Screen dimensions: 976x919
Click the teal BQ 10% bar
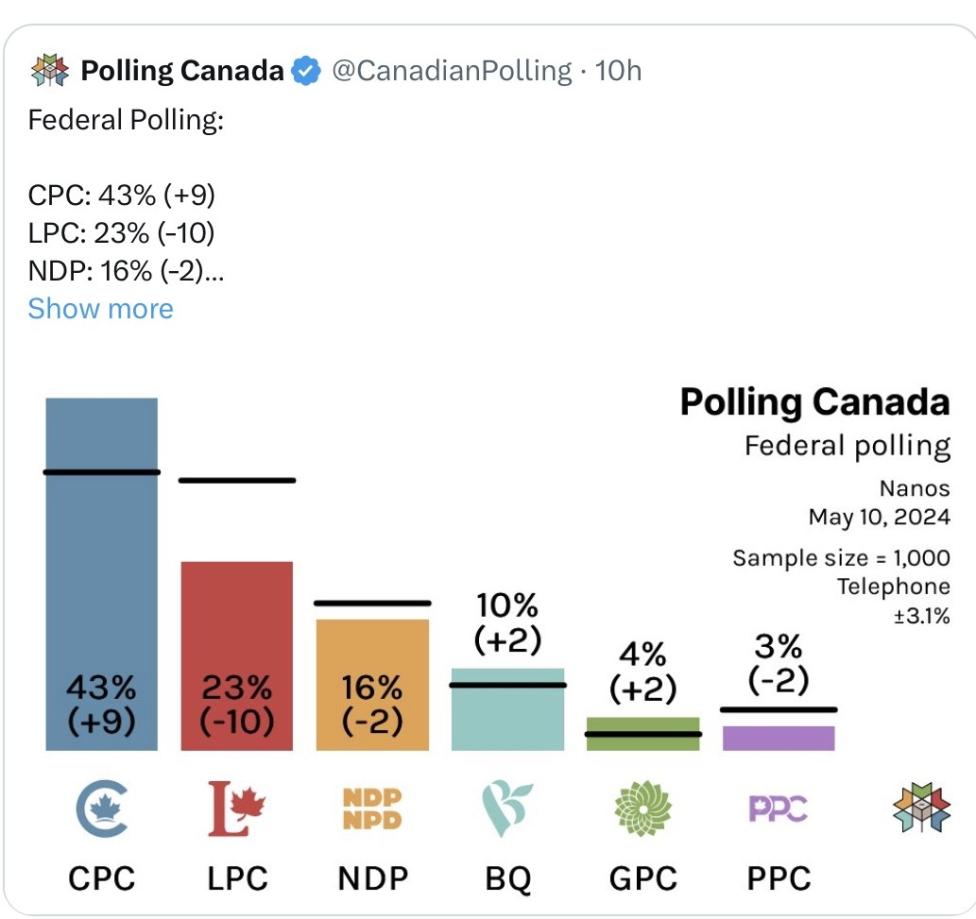click(x=507, y=710)
